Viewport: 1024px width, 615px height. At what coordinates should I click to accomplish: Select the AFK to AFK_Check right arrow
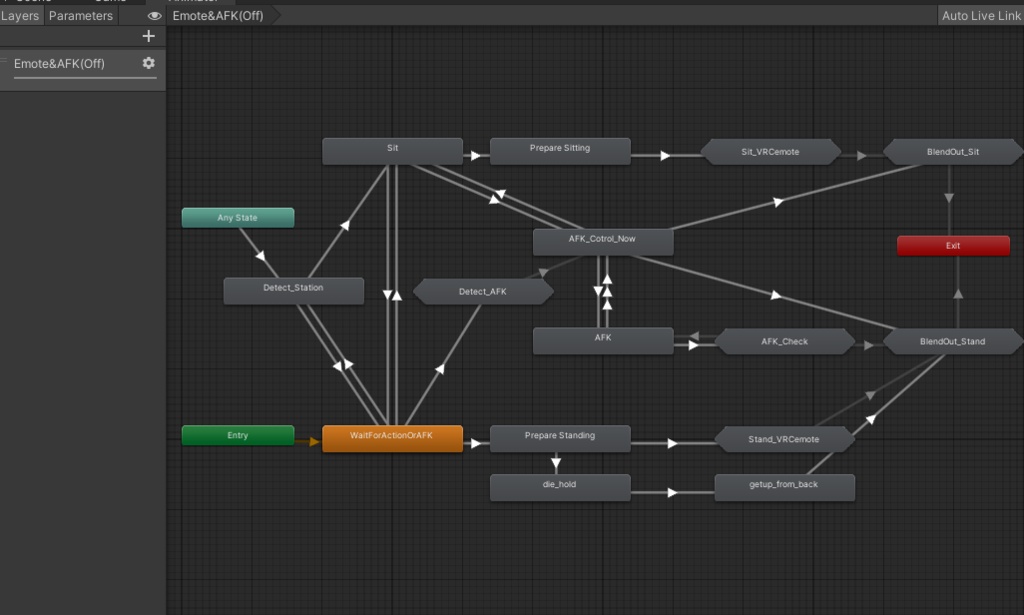click(x=693, y=345)
